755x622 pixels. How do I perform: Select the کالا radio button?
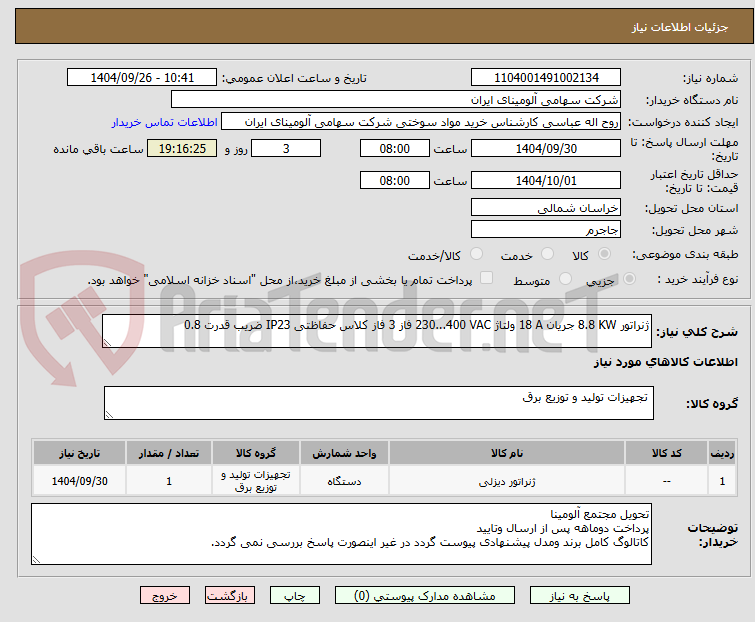pos(604,254)
